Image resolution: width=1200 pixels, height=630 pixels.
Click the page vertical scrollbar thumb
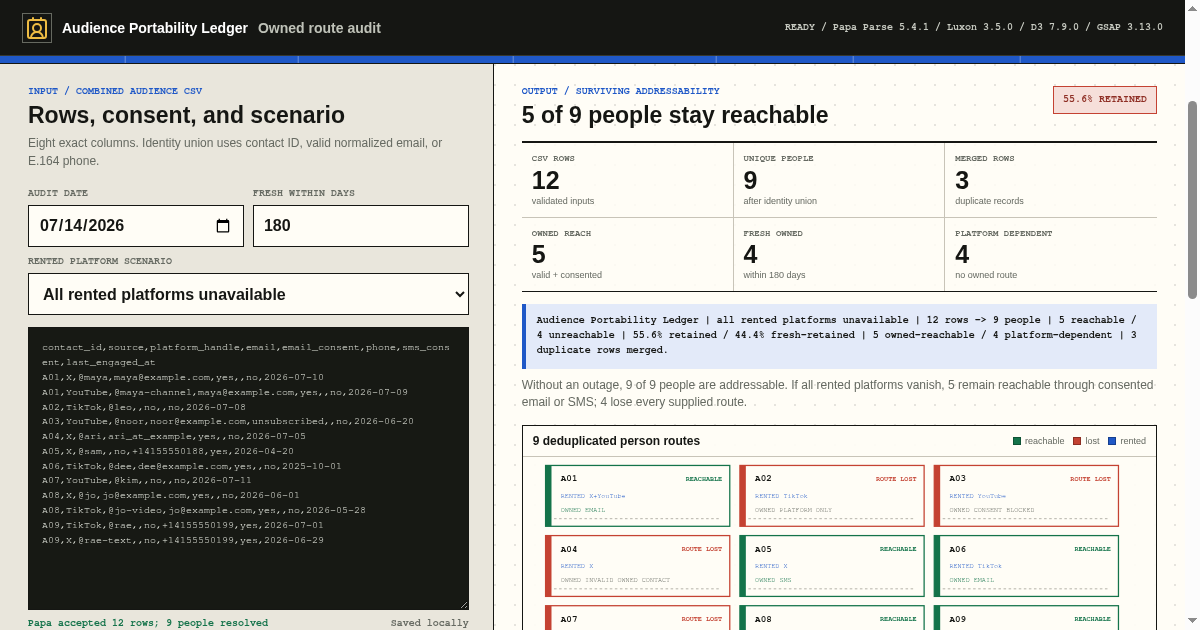(1192, 200)
